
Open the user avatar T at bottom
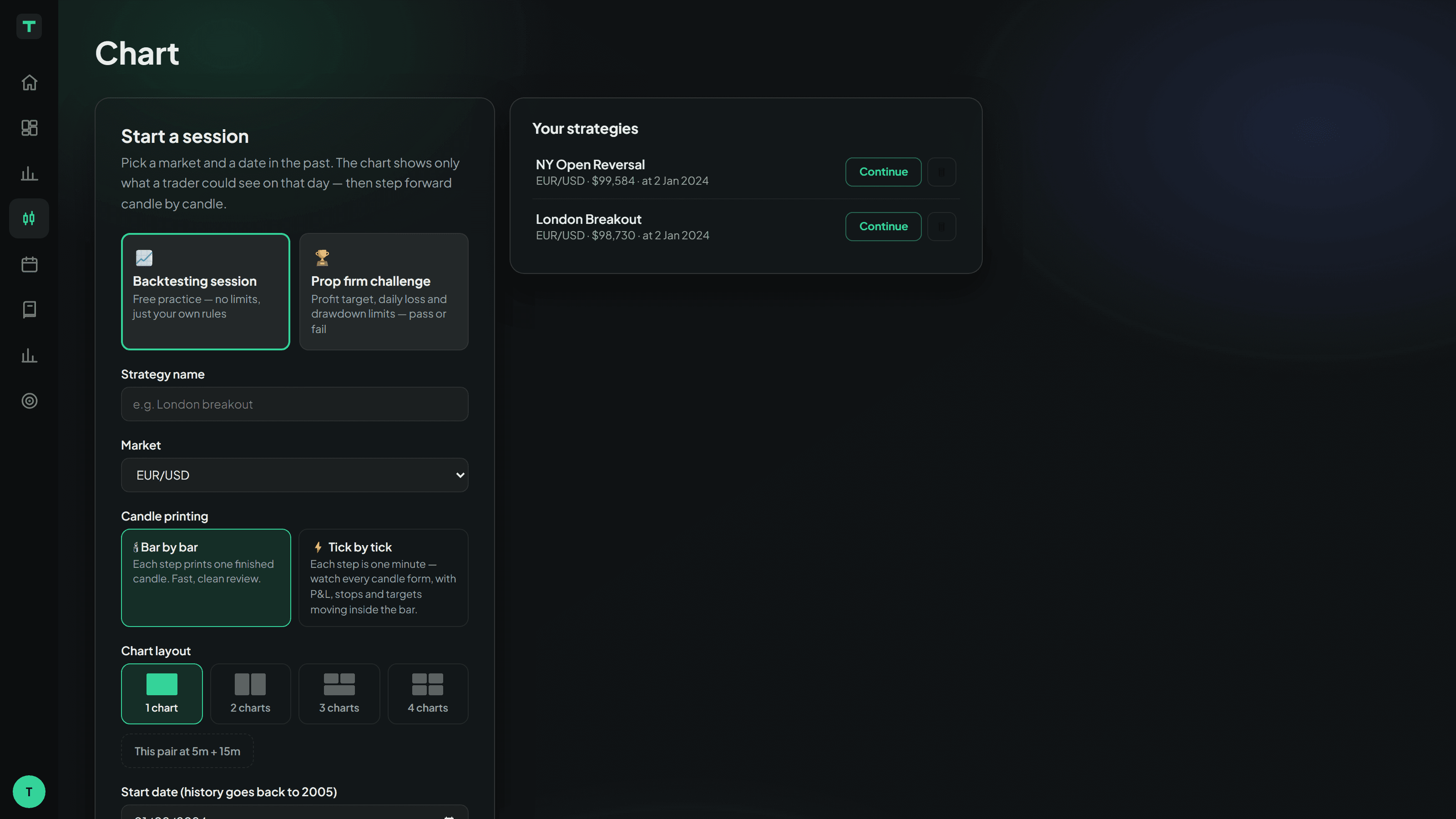29,791
